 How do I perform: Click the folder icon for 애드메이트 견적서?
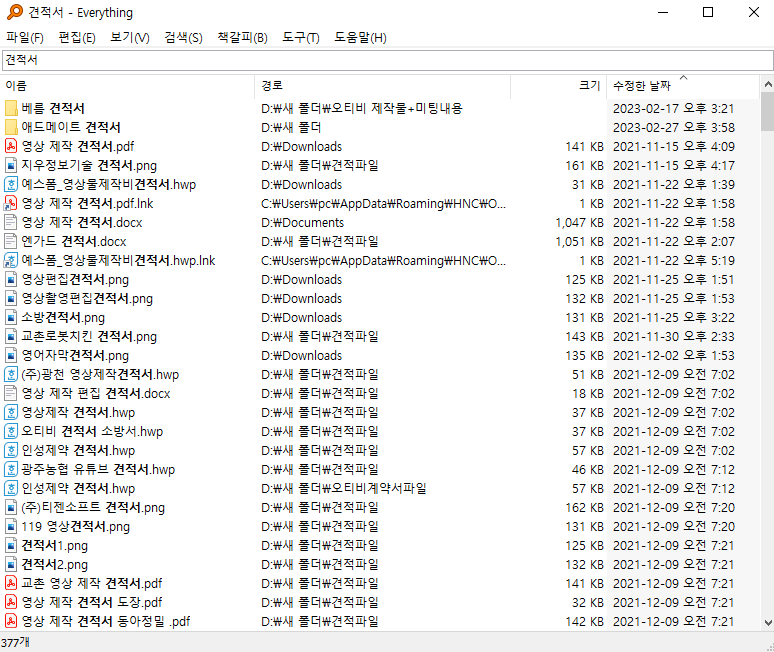11,127
